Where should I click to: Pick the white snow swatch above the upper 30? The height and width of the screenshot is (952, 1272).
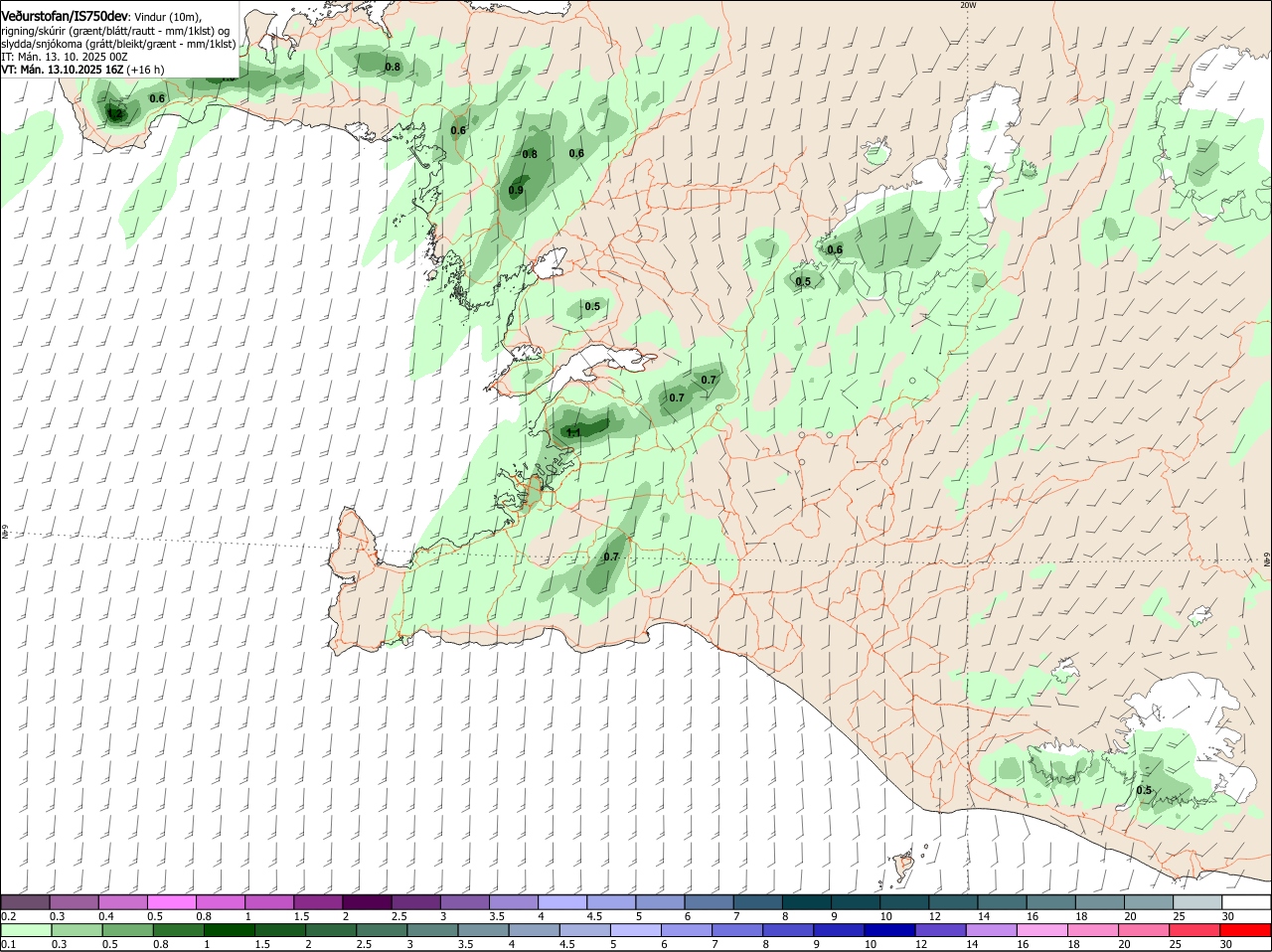tap(1246, 902)
